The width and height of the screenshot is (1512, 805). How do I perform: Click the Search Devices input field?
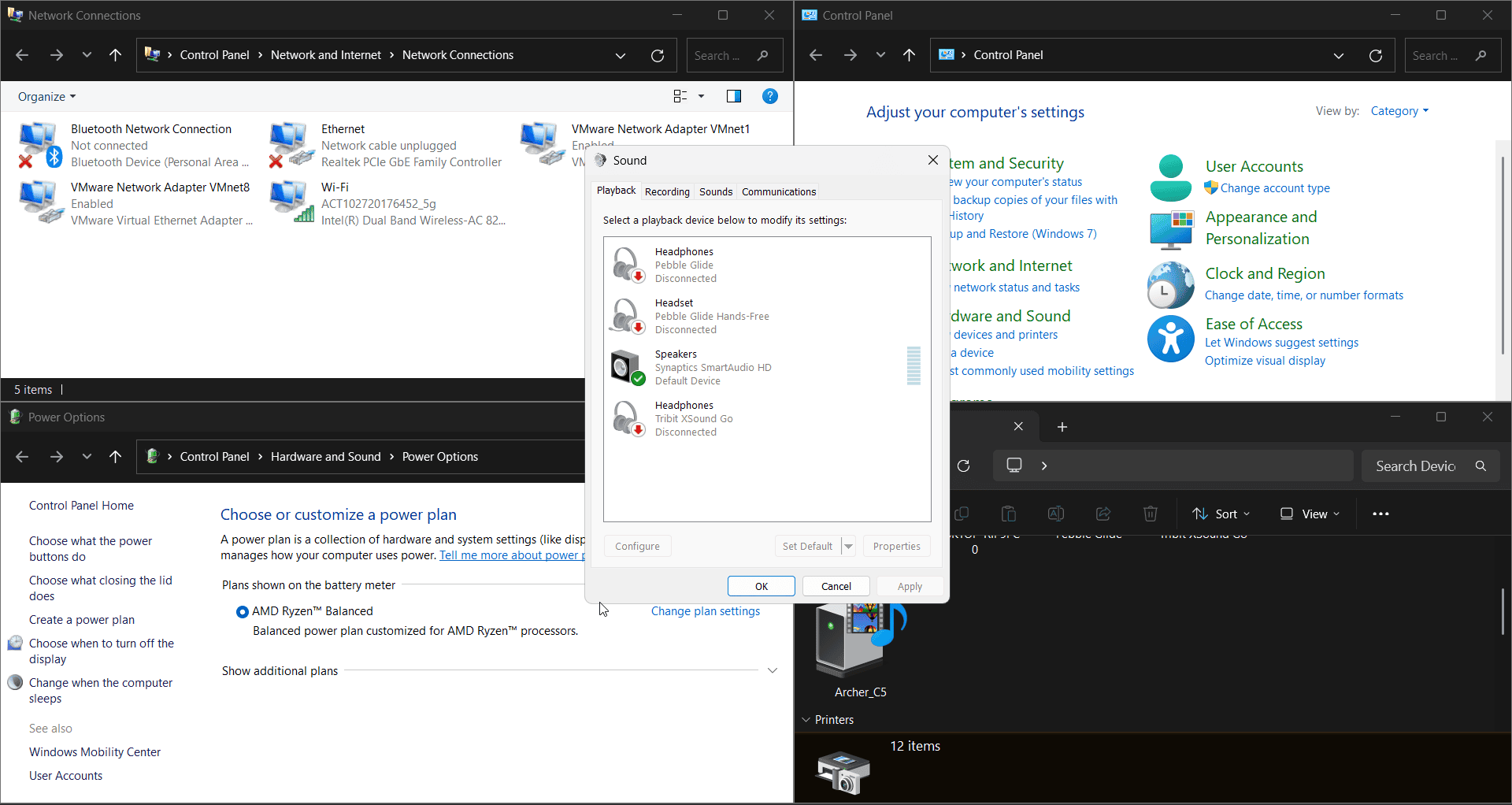[x=1415, y=466]
